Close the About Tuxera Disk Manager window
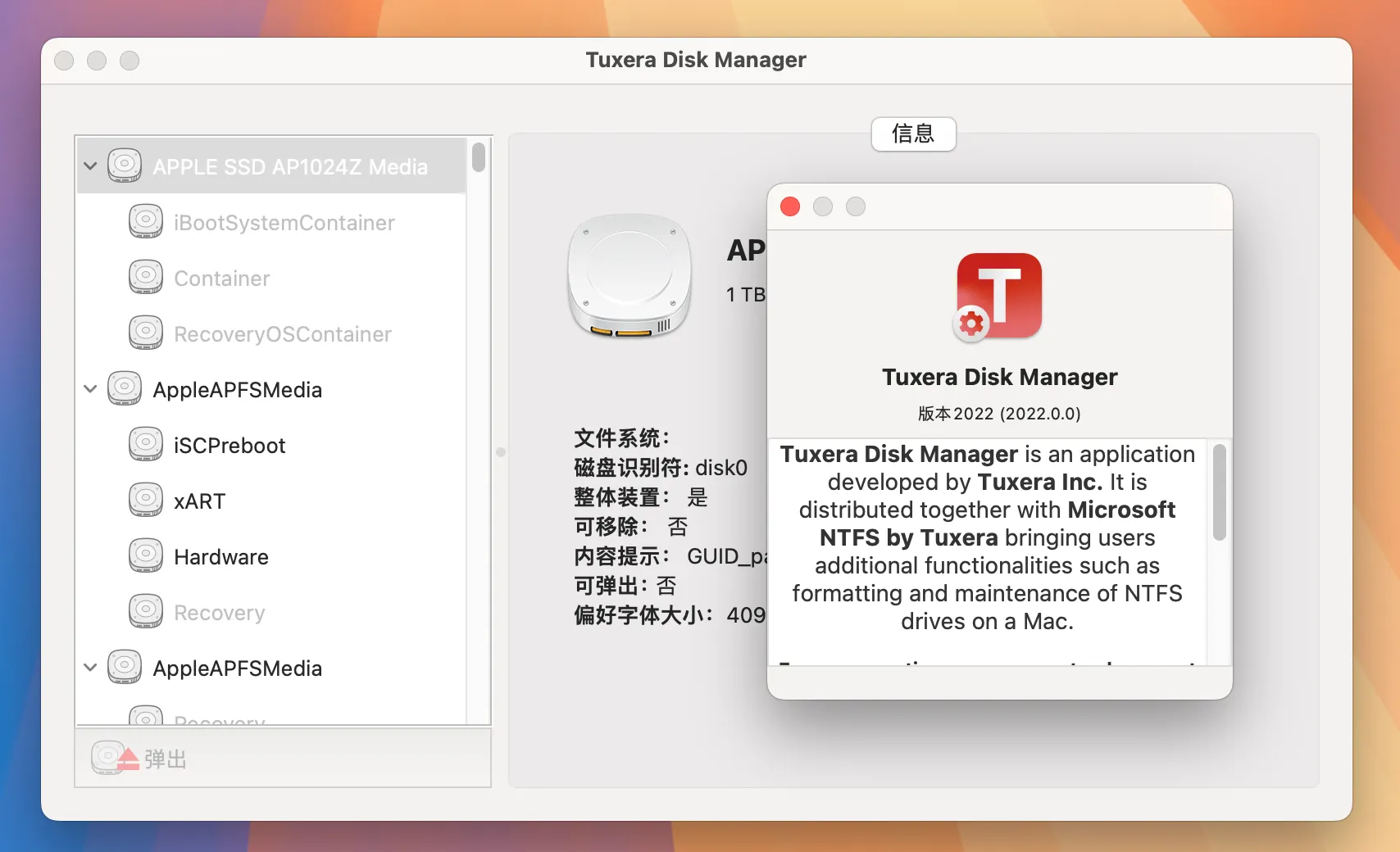Viewport: 1400px width, 852px height. pos(790,206)
